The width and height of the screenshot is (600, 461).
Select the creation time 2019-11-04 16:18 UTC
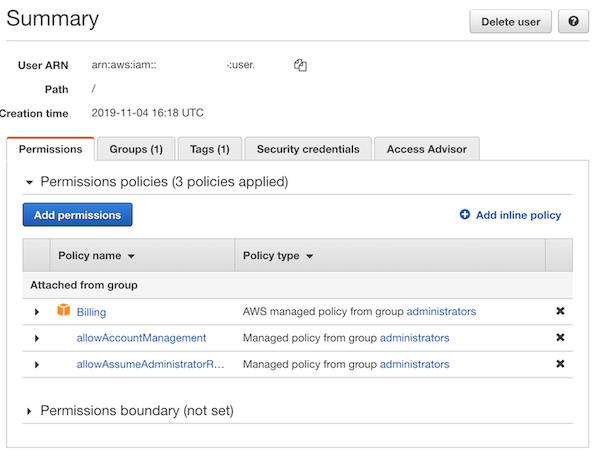pos(147,113)
